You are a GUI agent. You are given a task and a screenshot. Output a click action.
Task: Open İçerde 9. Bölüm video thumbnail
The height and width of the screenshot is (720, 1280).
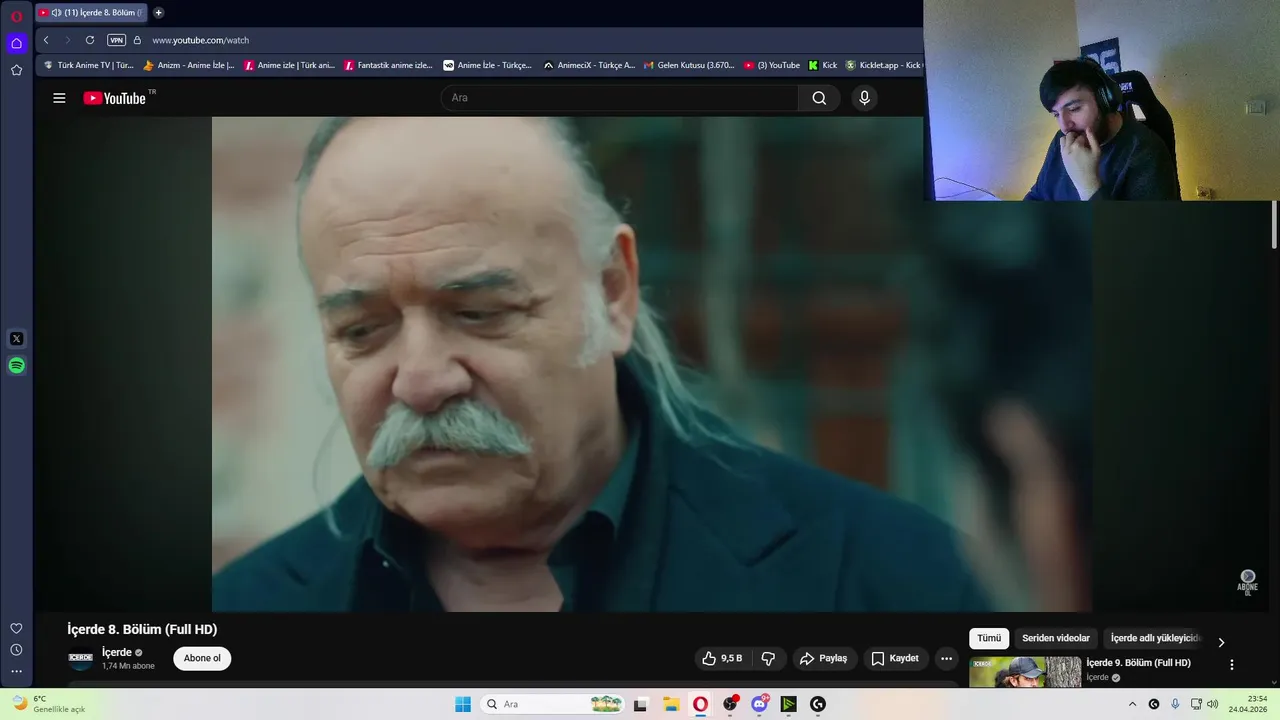[x=1025, y=672]
